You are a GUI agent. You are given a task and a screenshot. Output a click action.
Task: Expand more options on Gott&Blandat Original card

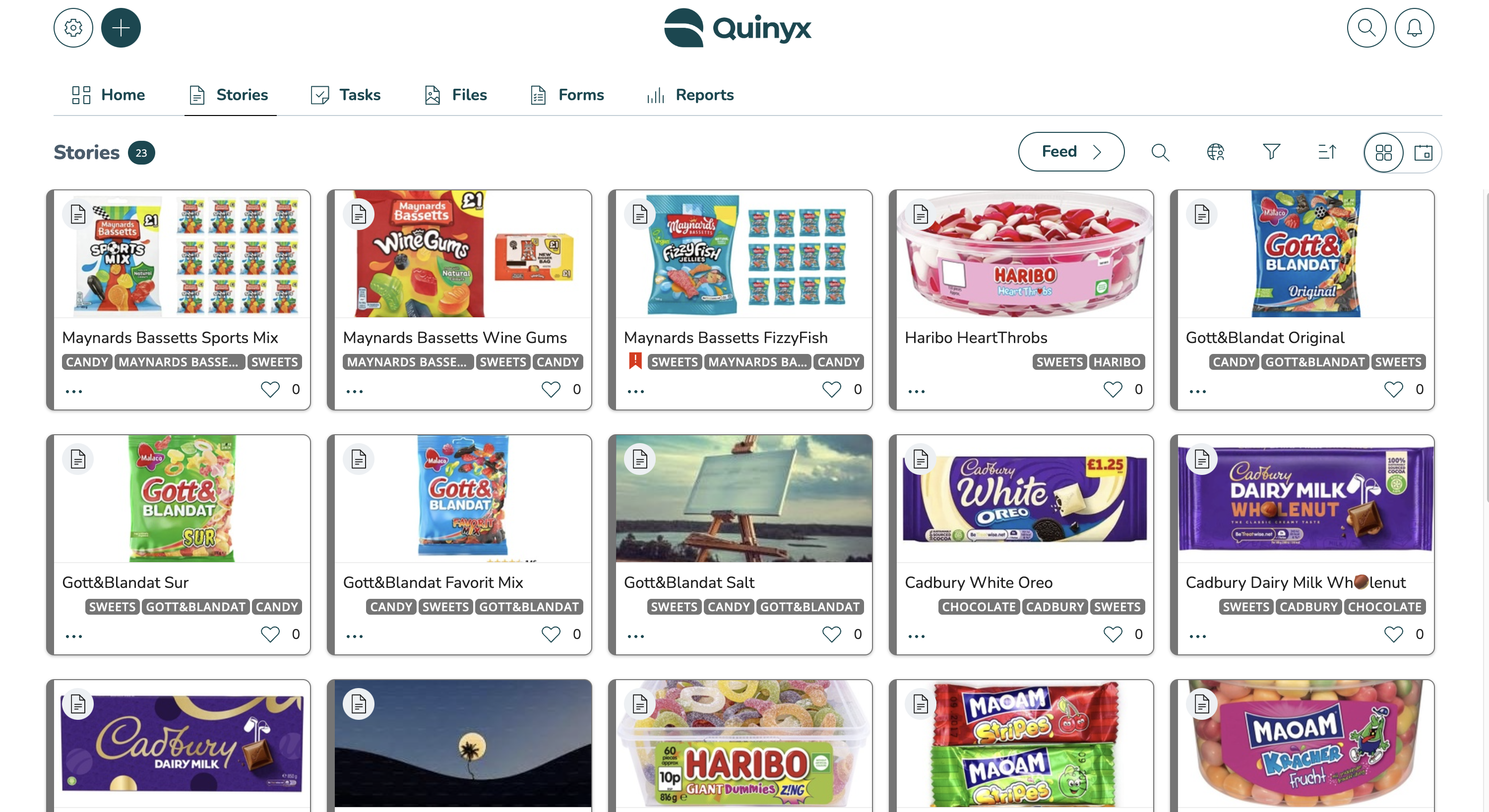pos(1198,392)
